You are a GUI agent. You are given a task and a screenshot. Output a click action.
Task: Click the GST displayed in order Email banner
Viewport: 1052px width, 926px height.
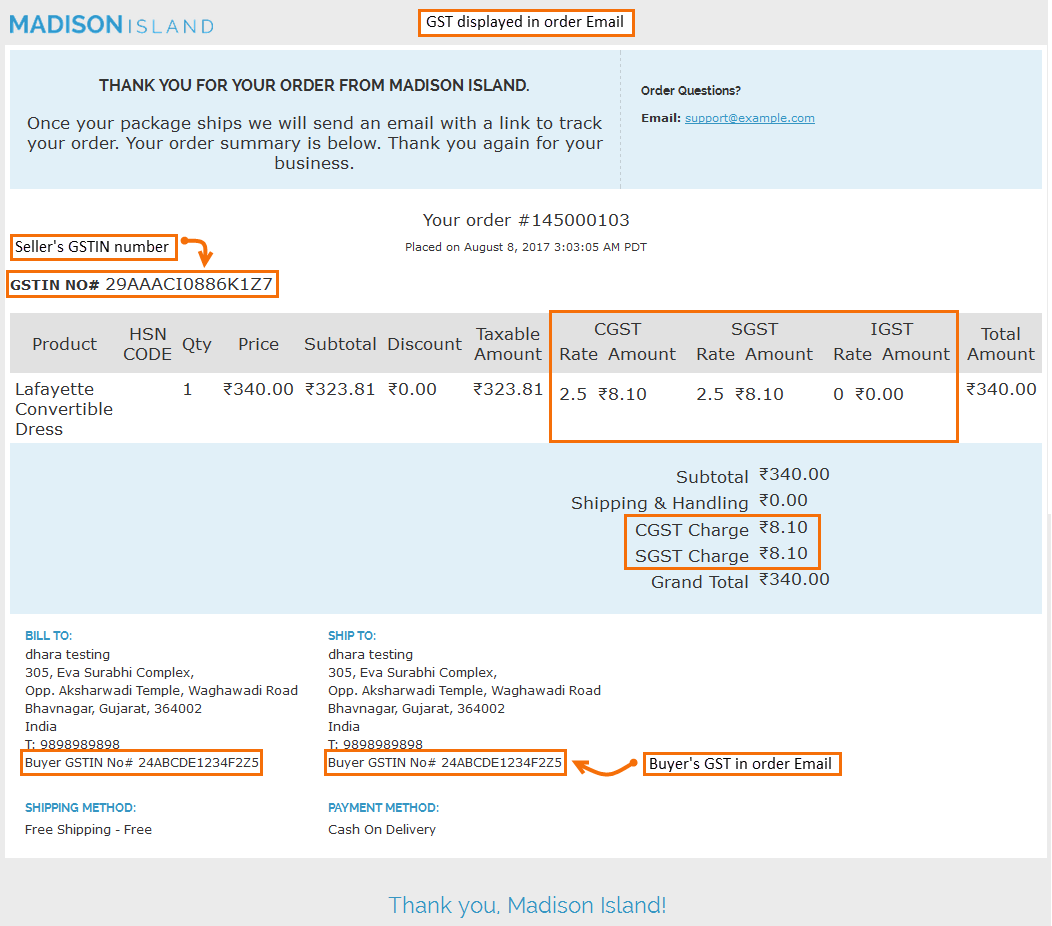pyautogui.click(x=526, y=22)
